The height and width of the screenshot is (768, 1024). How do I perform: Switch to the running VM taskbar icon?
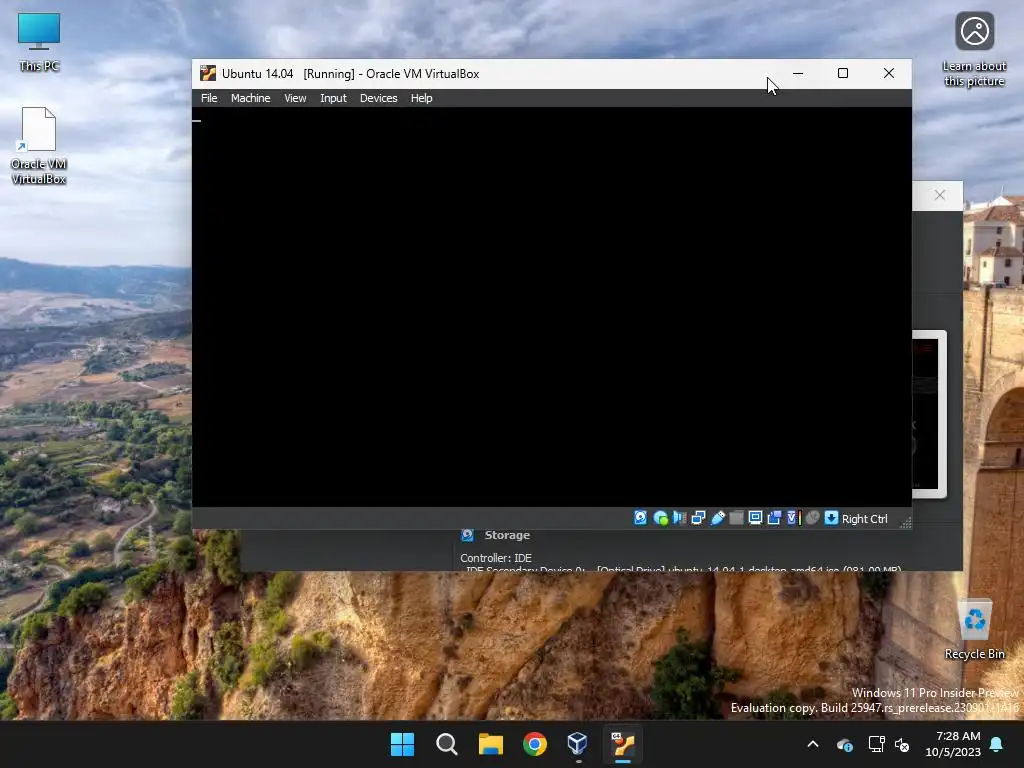[622, 744]
